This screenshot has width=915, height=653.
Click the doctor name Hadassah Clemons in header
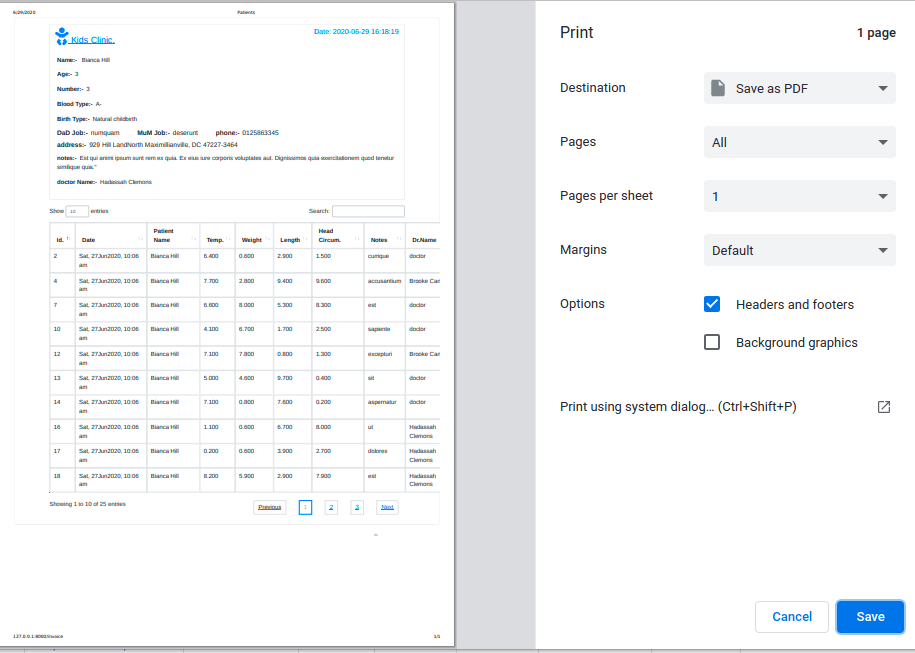[125, 182]
